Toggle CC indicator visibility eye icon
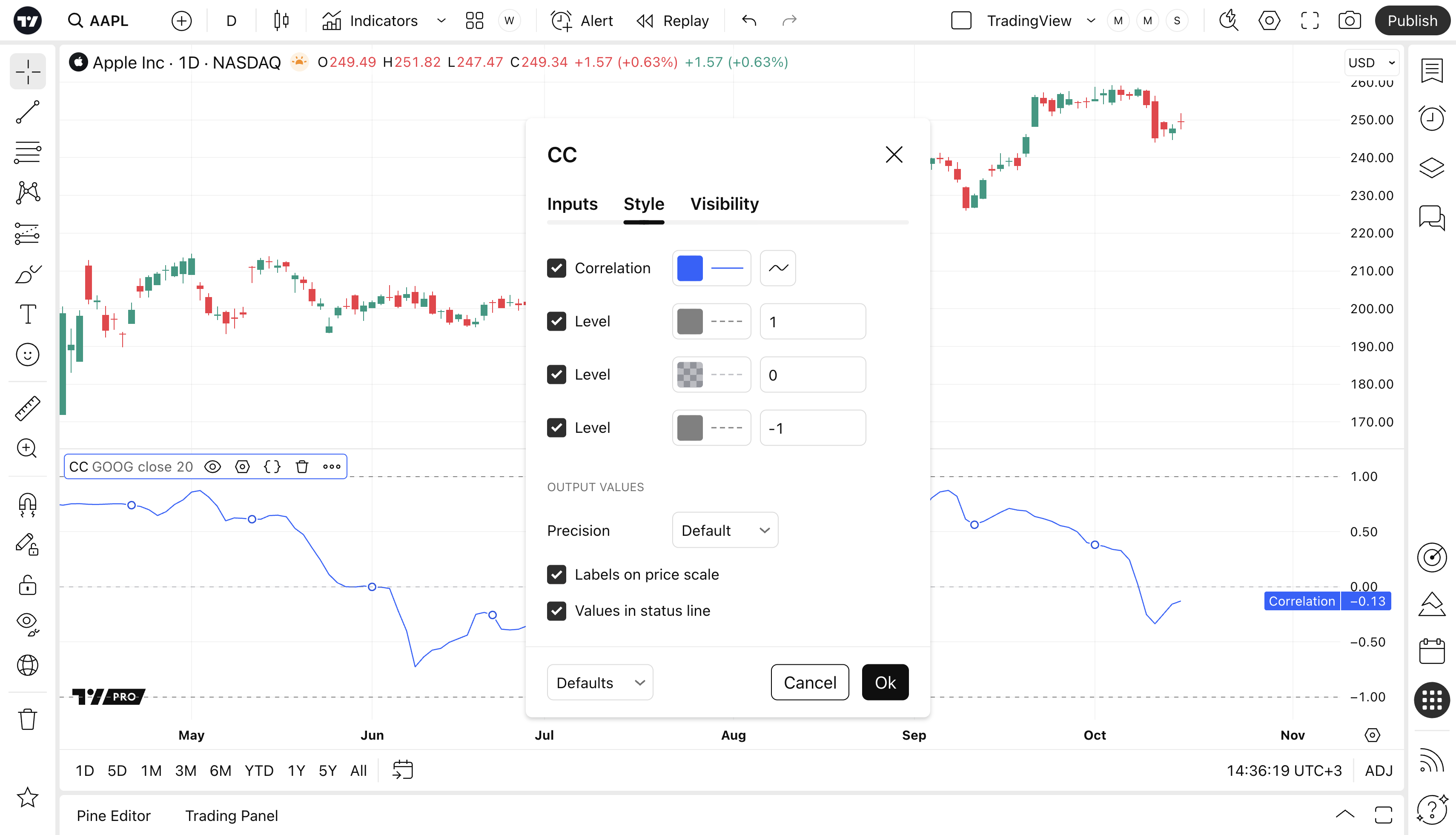 pos(213,467)
